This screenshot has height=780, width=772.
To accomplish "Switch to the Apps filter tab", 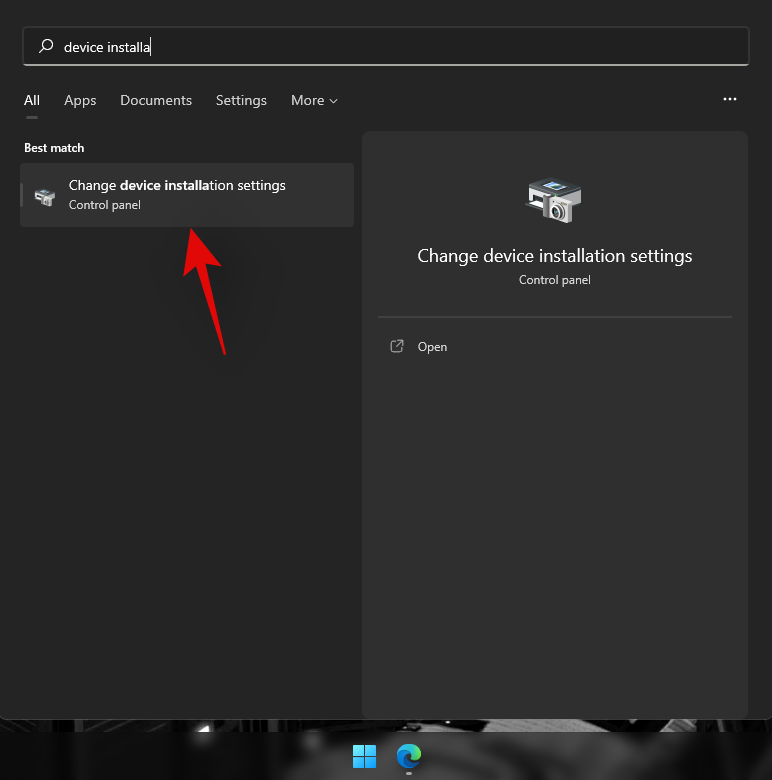I will click(80, 100).
